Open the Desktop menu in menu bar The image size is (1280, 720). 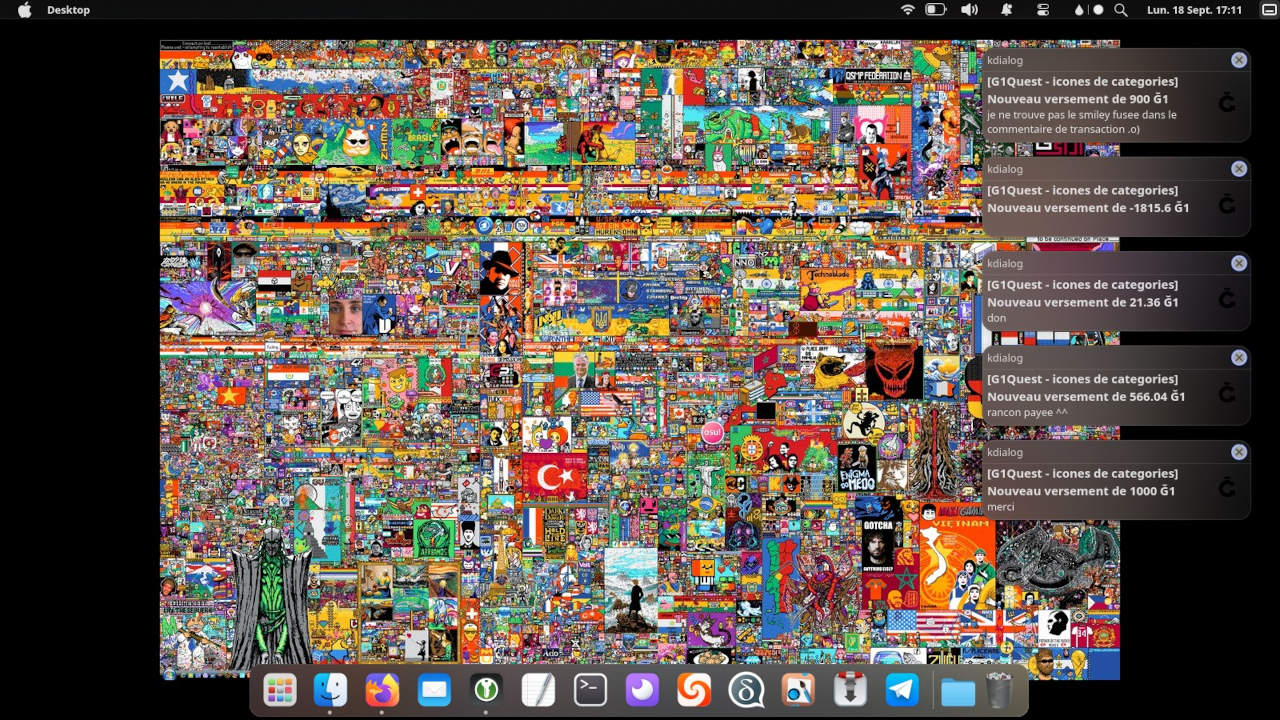click(x=68, y=9)
